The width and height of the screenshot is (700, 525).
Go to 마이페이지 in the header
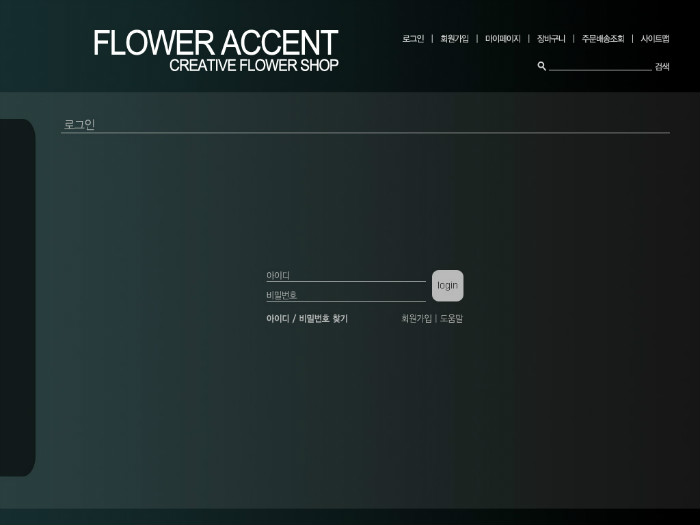coord(502,39)
